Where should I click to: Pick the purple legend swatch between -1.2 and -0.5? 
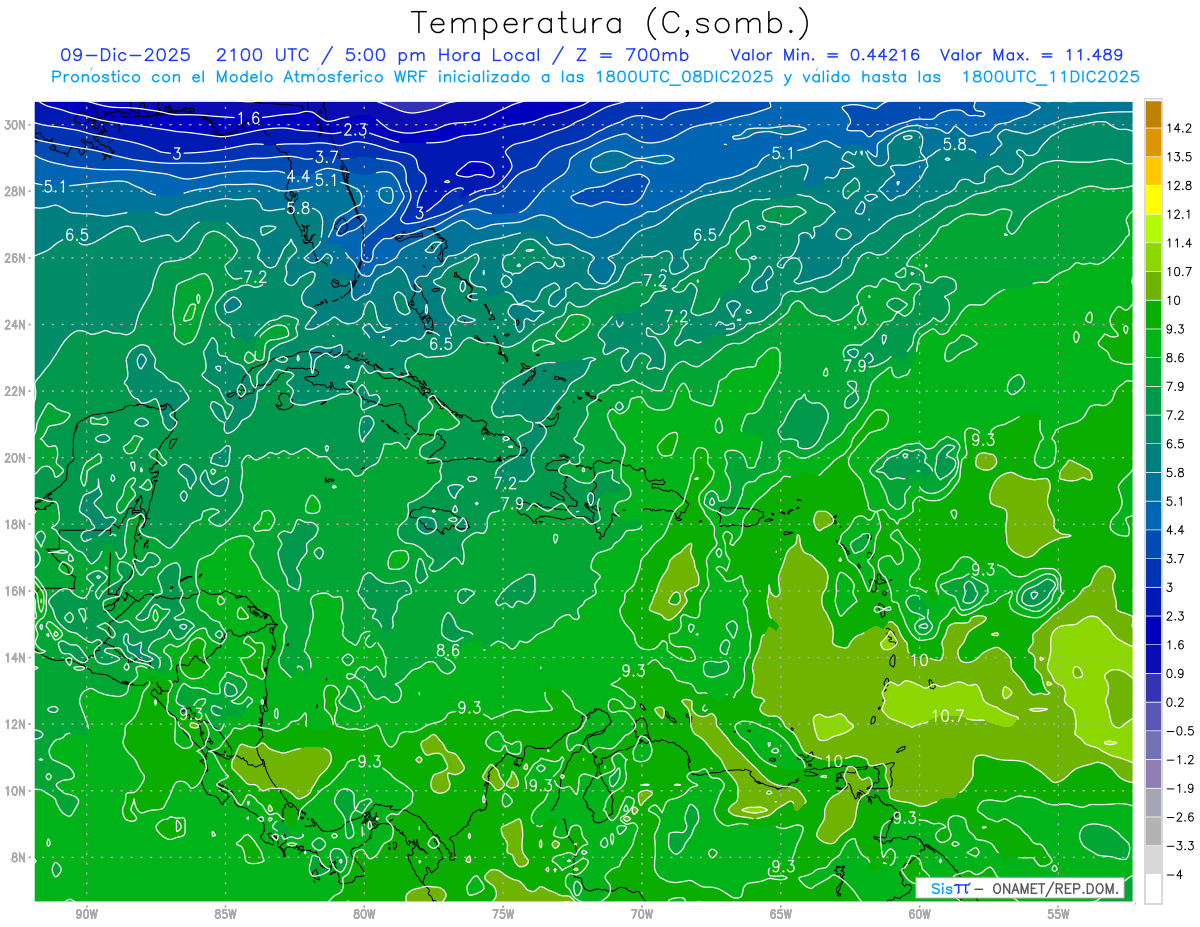click(1153, 745)
